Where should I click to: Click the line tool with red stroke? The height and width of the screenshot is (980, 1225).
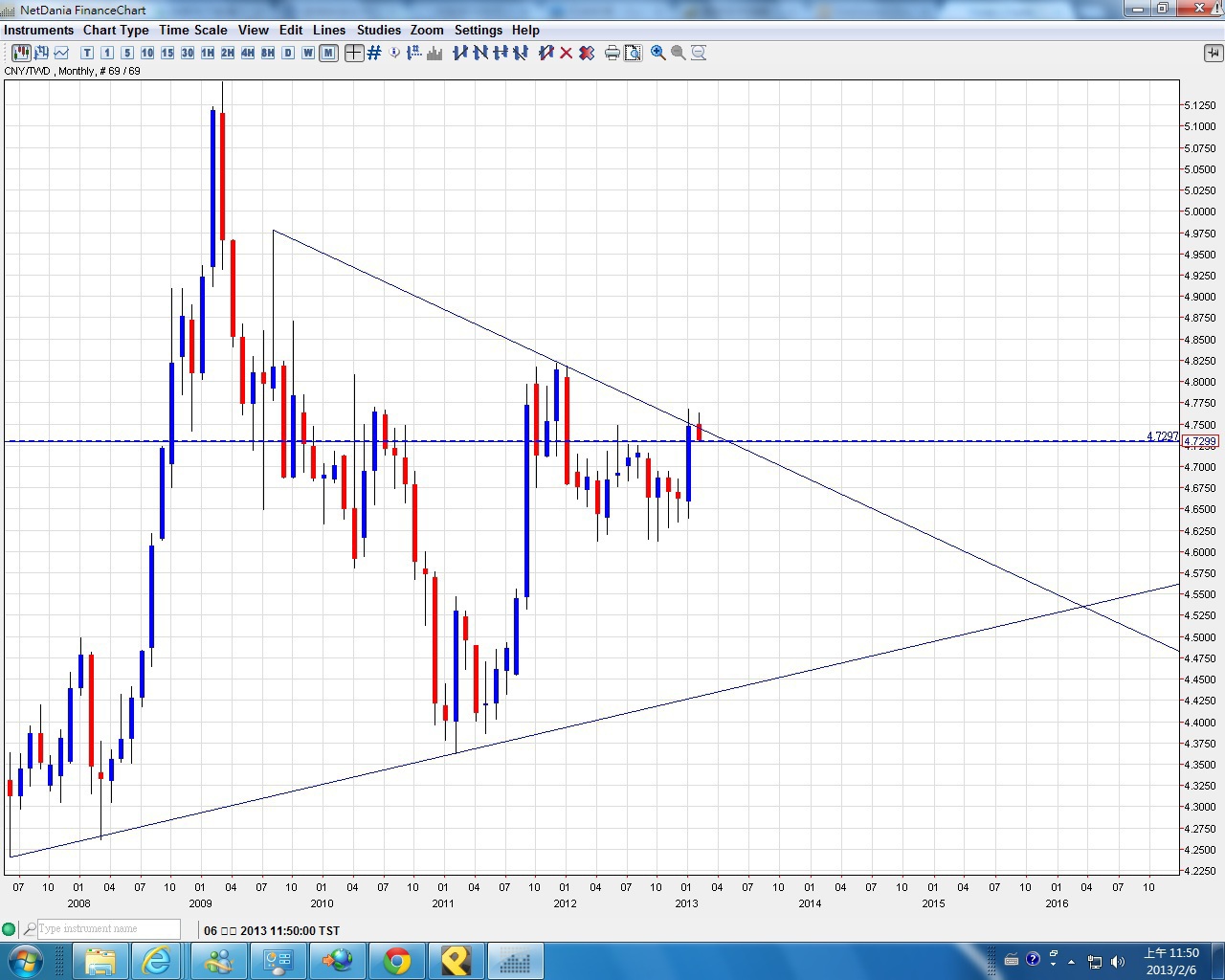546,53
